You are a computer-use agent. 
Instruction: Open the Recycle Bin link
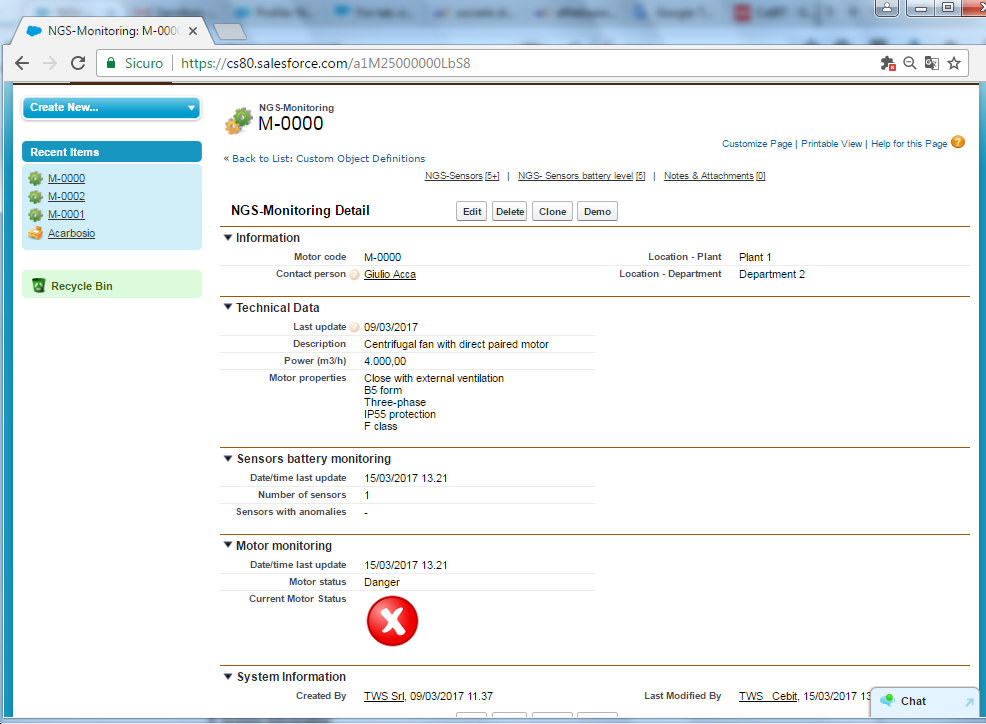click(82, 286)
